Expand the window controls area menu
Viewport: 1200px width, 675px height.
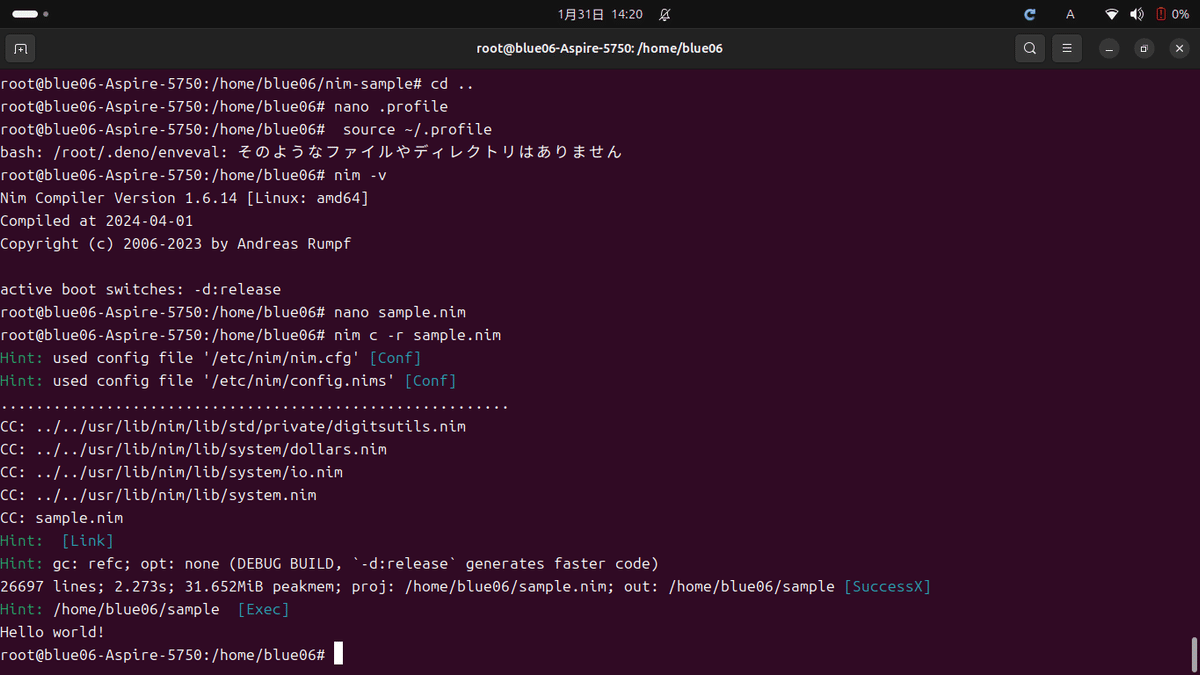click(1143, 48)
